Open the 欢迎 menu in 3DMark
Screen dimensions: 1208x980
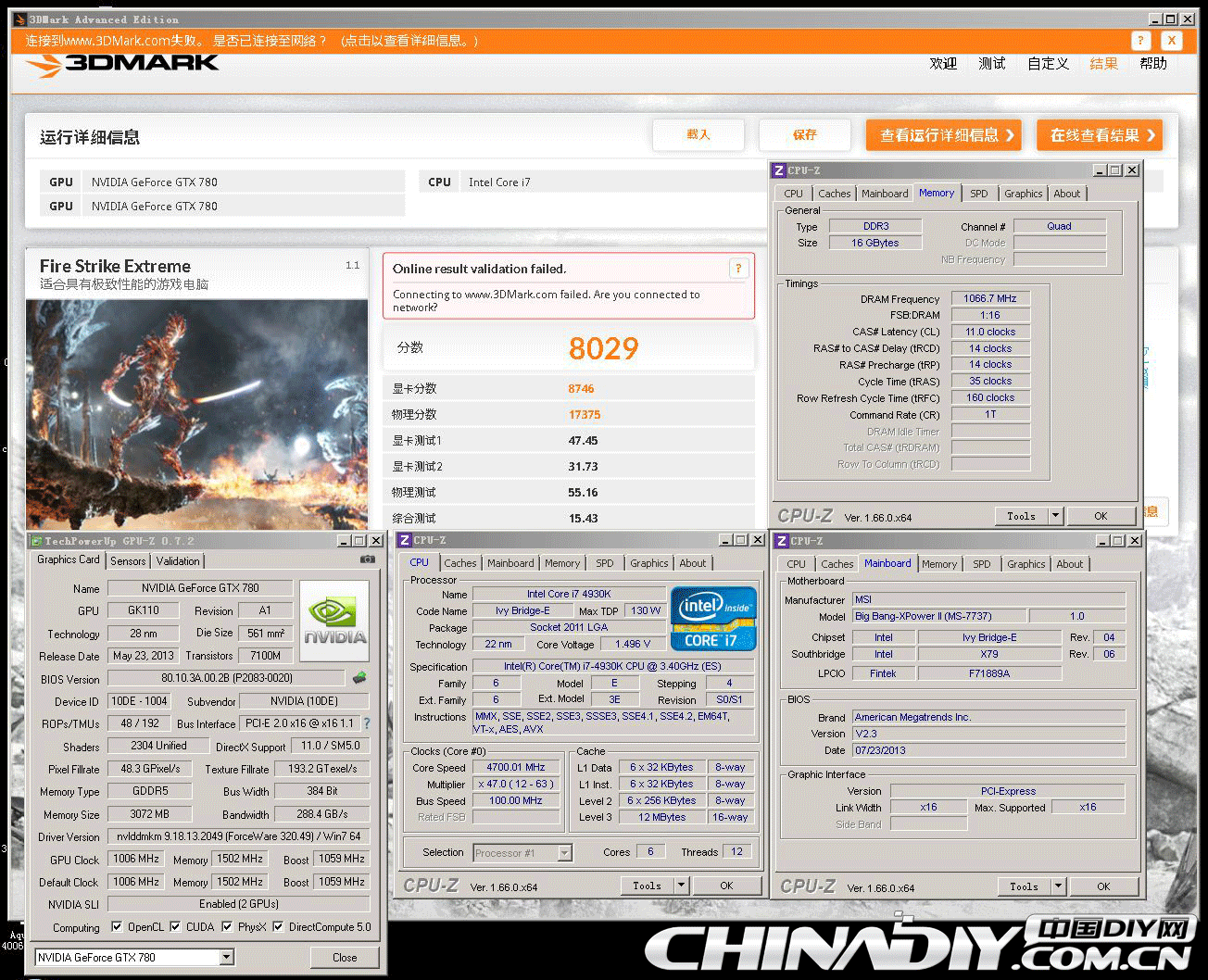point(943,64)
